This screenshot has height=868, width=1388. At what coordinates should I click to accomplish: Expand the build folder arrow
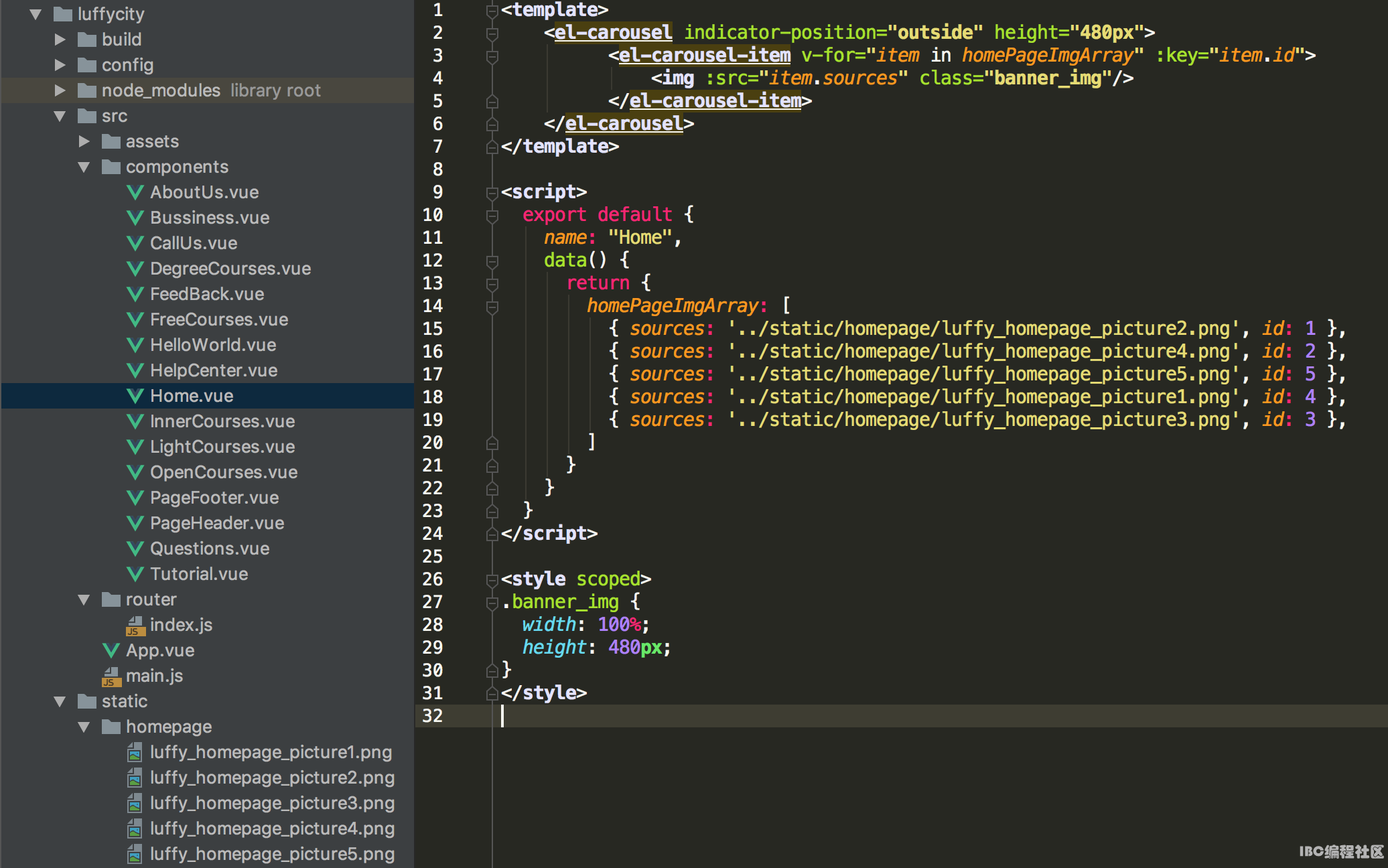(60, 40)
